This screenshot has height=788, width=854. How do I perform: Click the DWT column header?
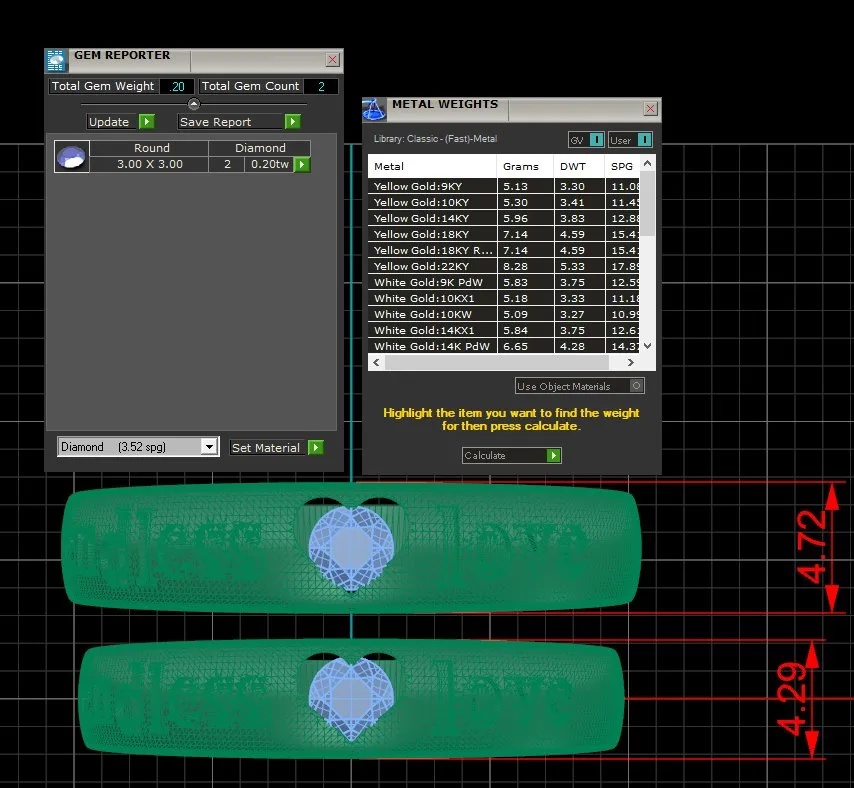[579, 166]
